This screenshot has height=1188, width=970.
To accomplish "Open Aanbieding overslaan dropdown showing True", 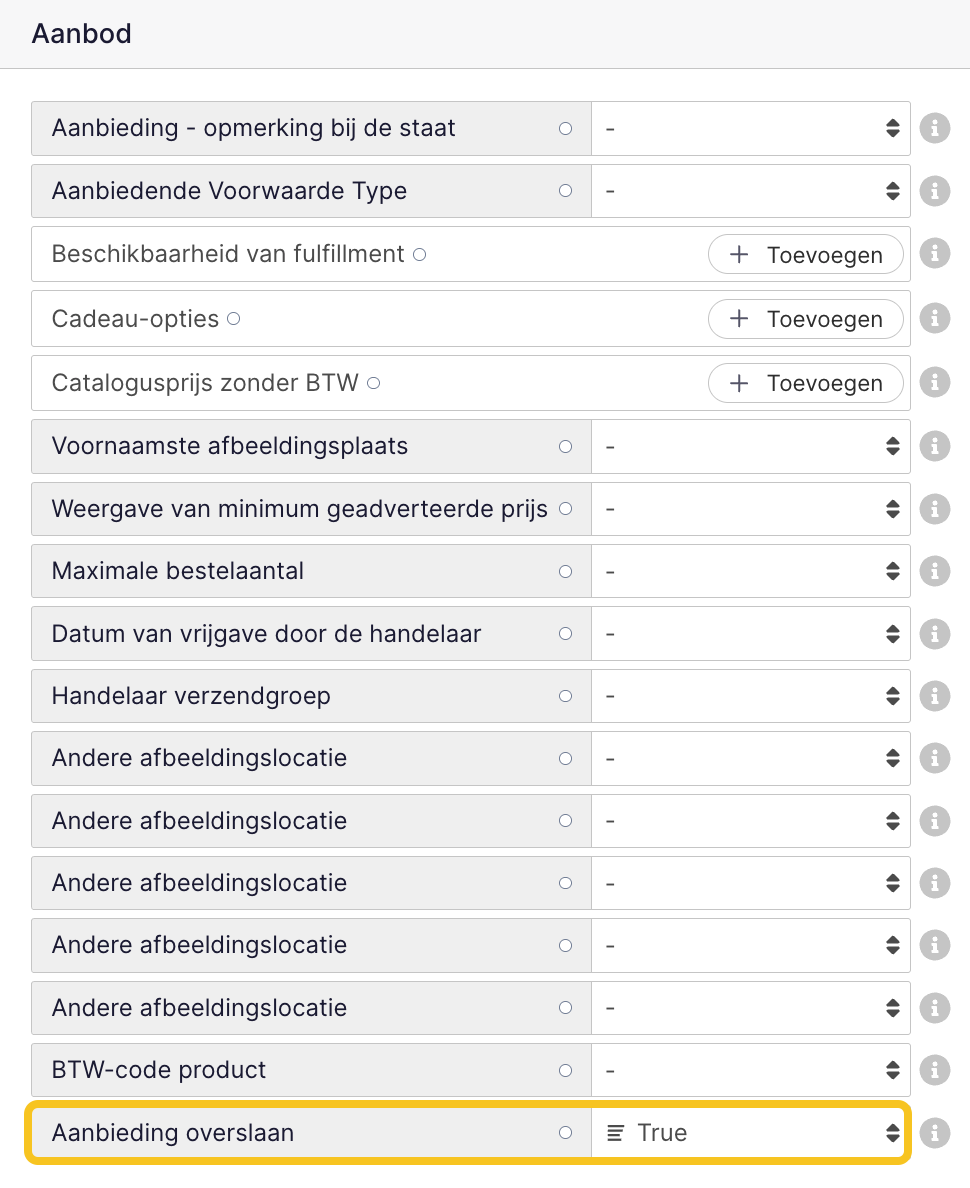I will coord(750,1133).
